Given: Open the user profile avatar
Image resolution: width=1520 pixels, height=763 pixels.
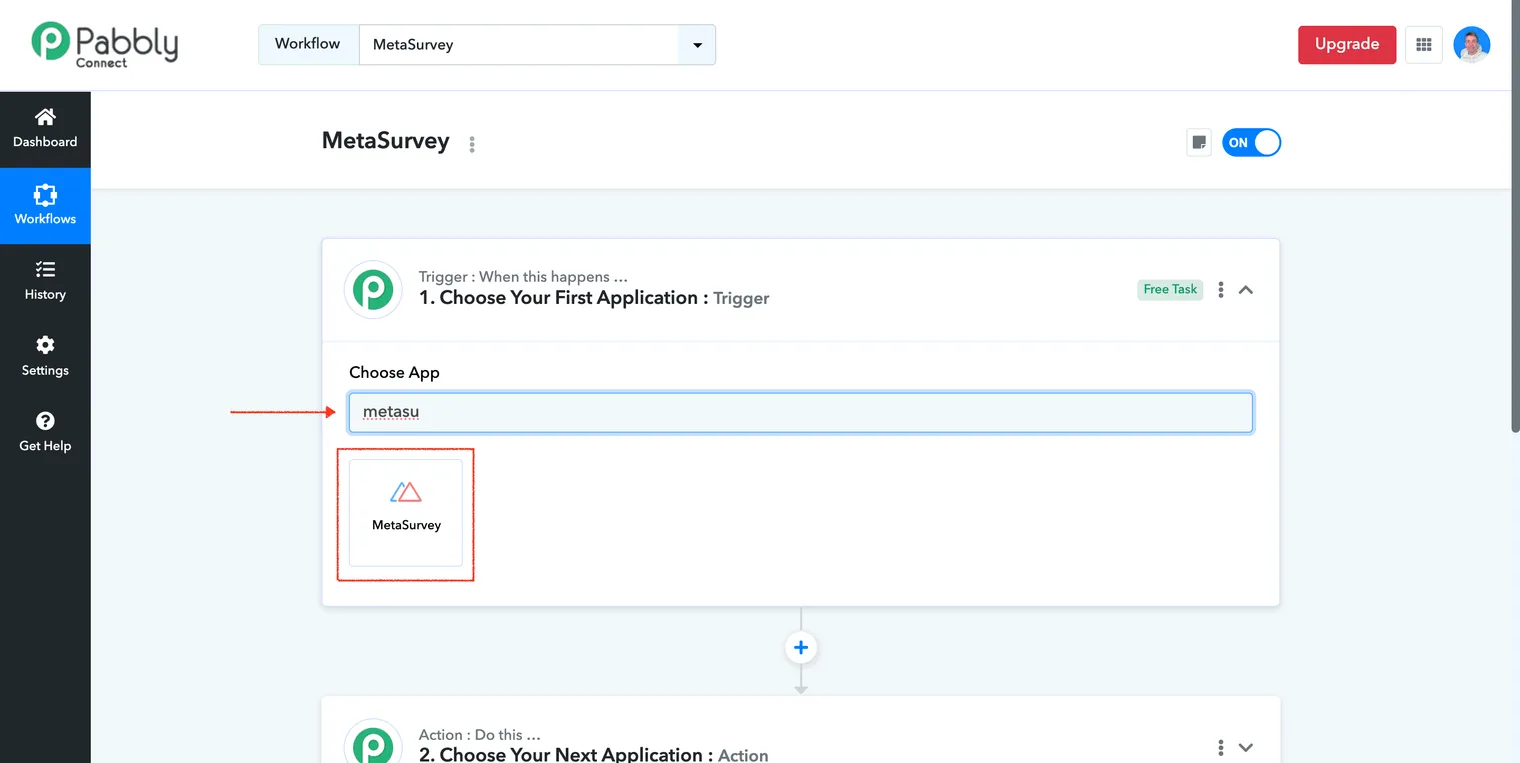Looking at the screenshot, I should pyautogui.click(x=1472, y=44).
